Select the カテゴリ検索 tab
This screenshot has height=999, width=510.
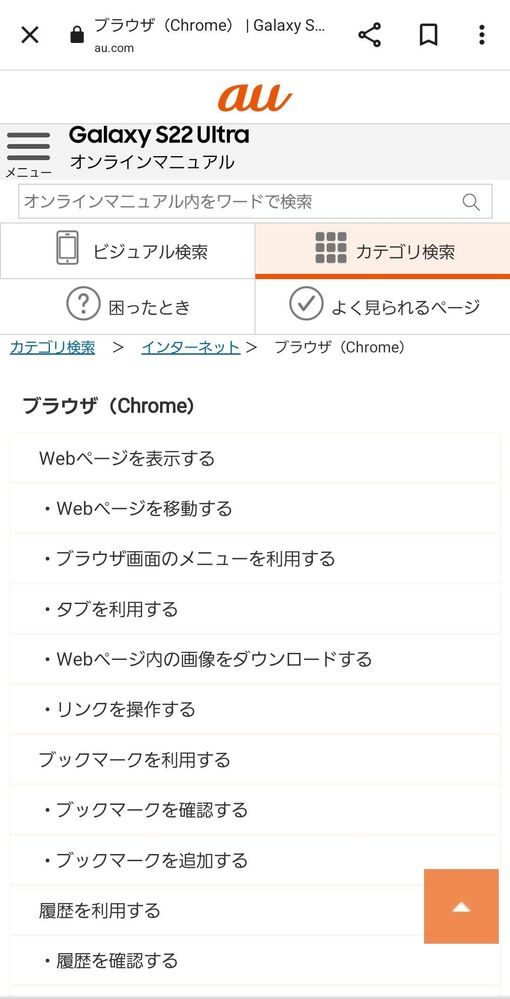(x=382, y=251)
